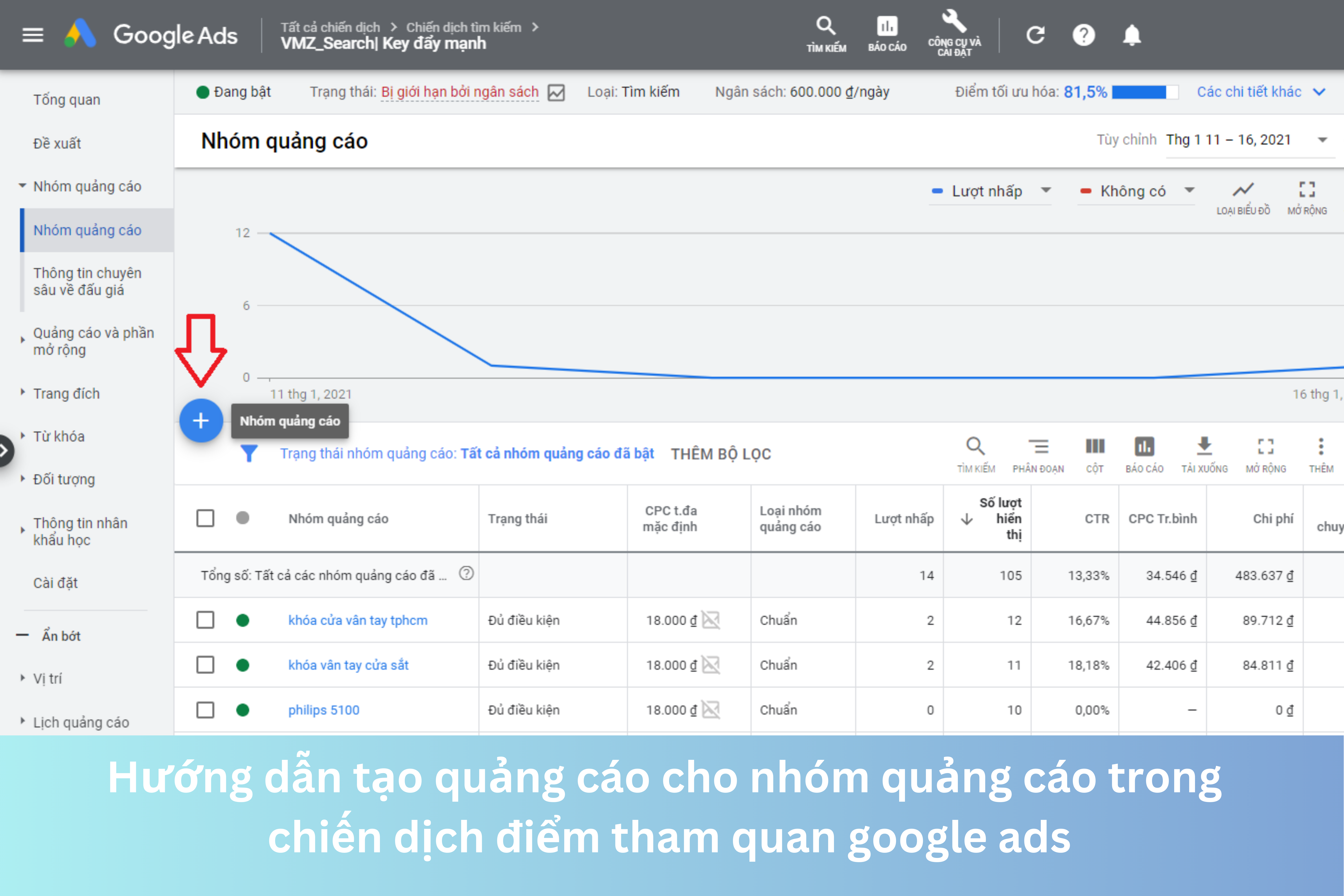
Task: Open ad group khóa cửa vân tay tphcm
Action: 358,620
